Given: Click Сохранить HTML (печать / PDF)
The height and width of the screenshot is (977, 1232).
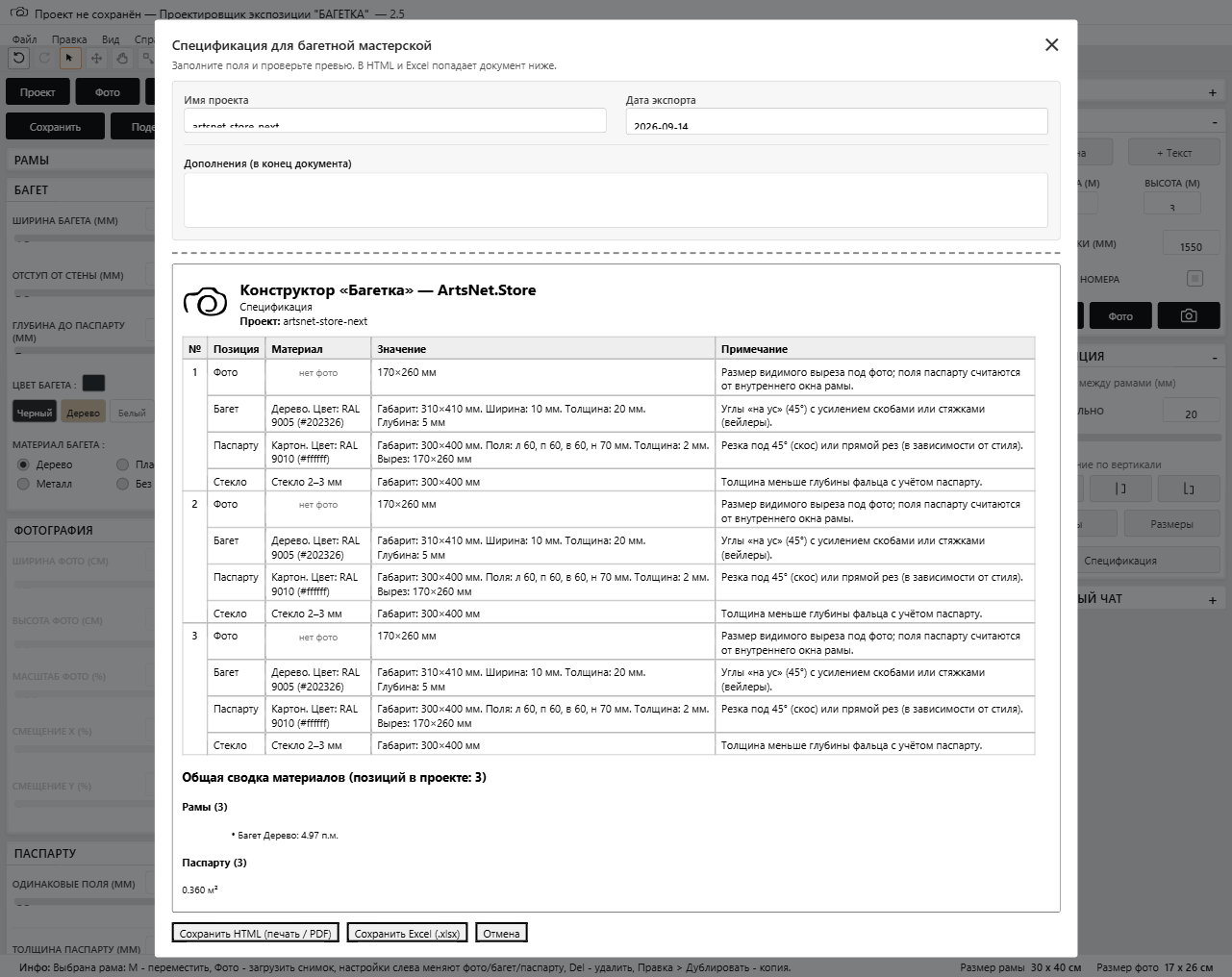Looking at the screenshot, I should pos(255,933).
